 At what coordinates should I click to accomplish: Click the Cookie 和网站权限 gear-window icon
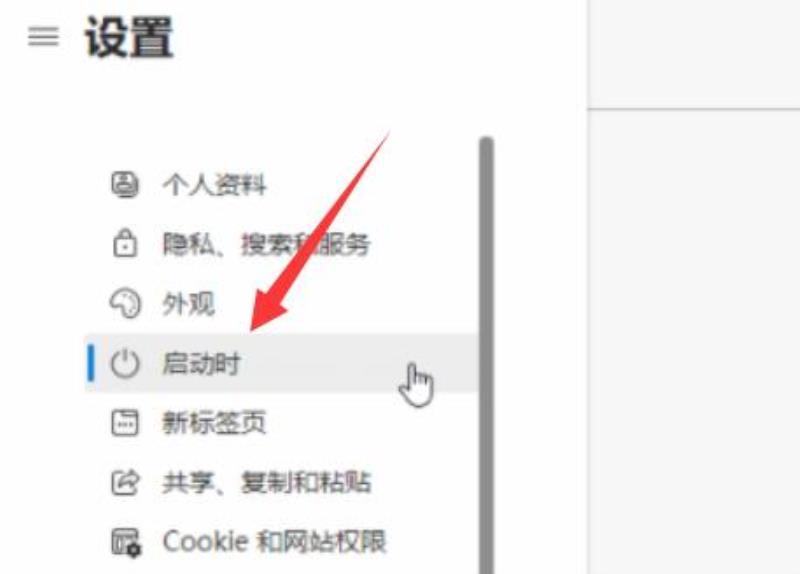(127, 542)
